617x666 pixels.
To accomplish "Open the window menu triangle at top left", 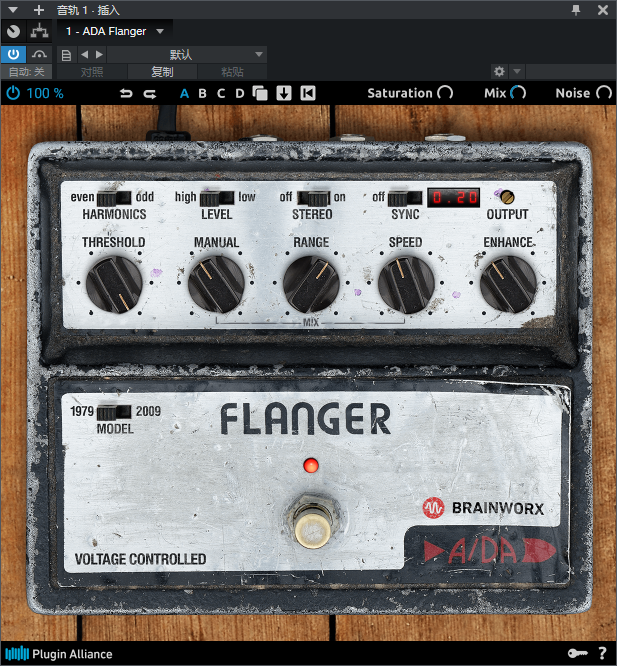I will tap(13, 10).
